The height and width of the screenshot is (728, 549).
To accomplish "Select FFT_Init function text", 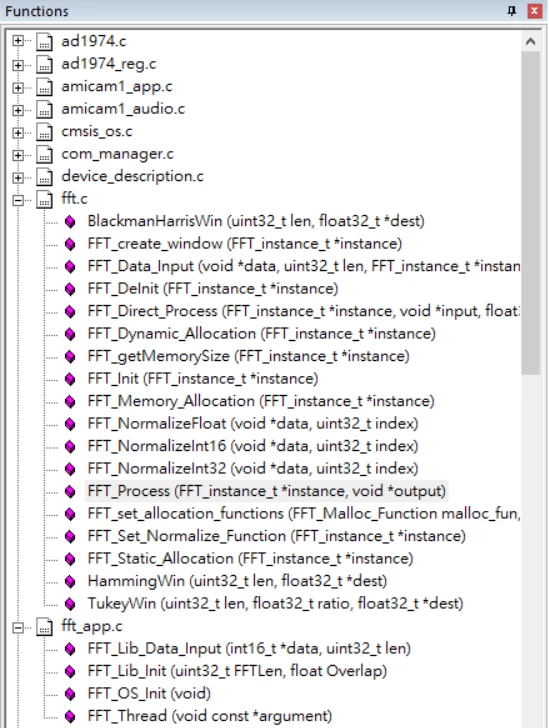I will [x=203, y=379].
